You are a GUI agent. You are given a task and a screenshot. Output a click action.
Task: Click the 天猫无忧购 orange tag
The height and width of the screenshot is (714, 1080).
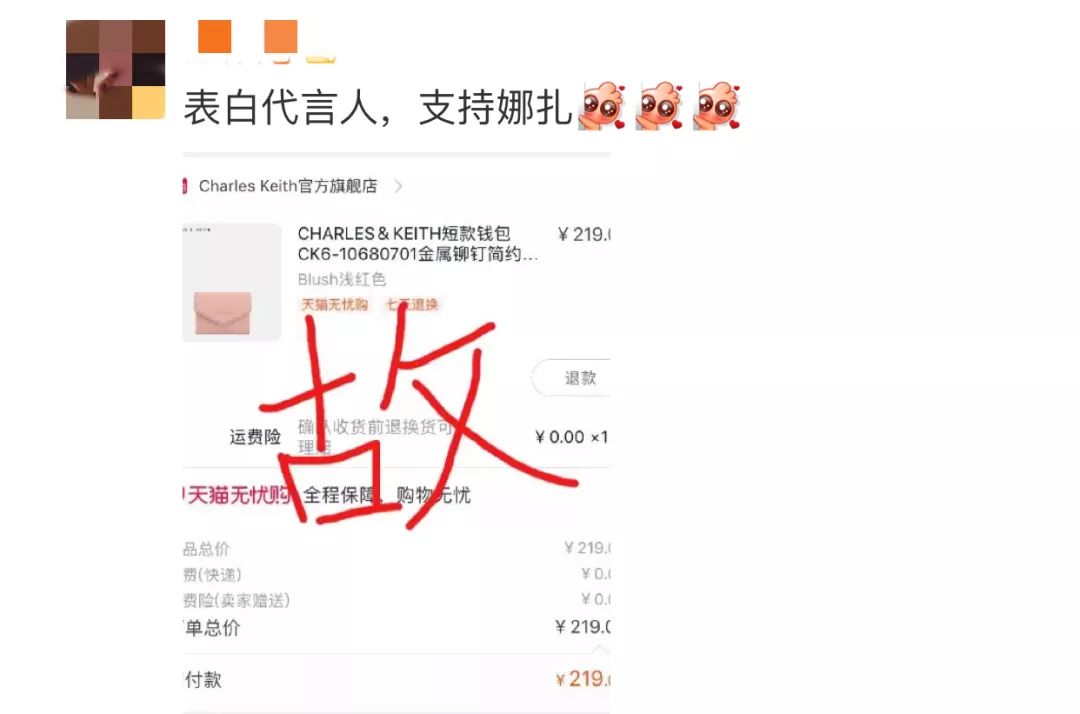click(x=335, y=304)
